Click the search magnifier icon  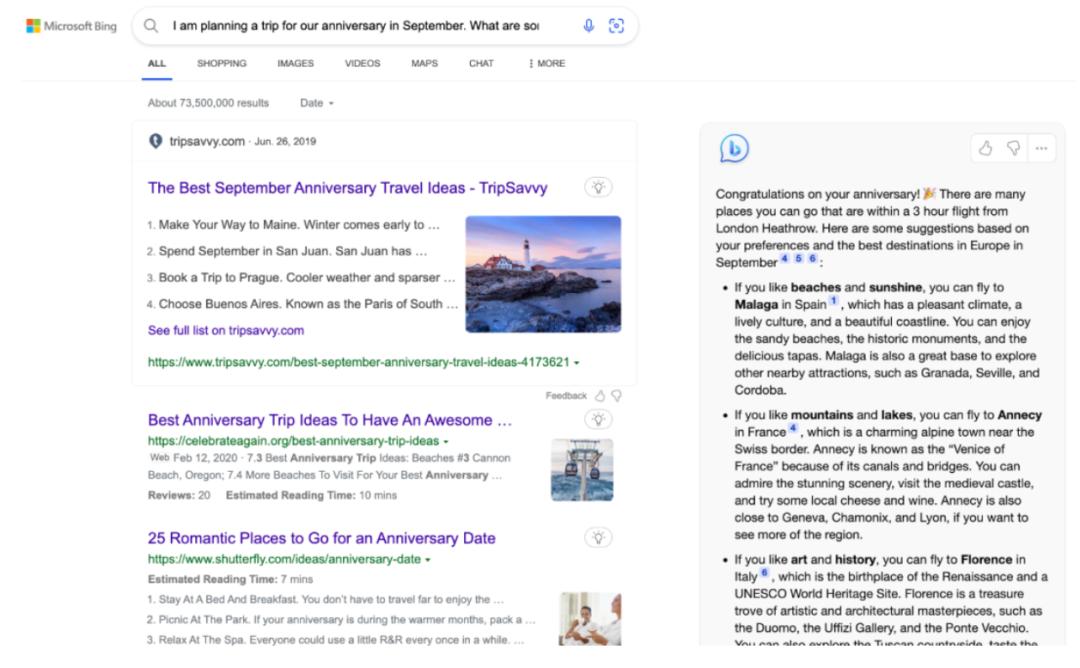pyautogui.click(x=151, y=26)
